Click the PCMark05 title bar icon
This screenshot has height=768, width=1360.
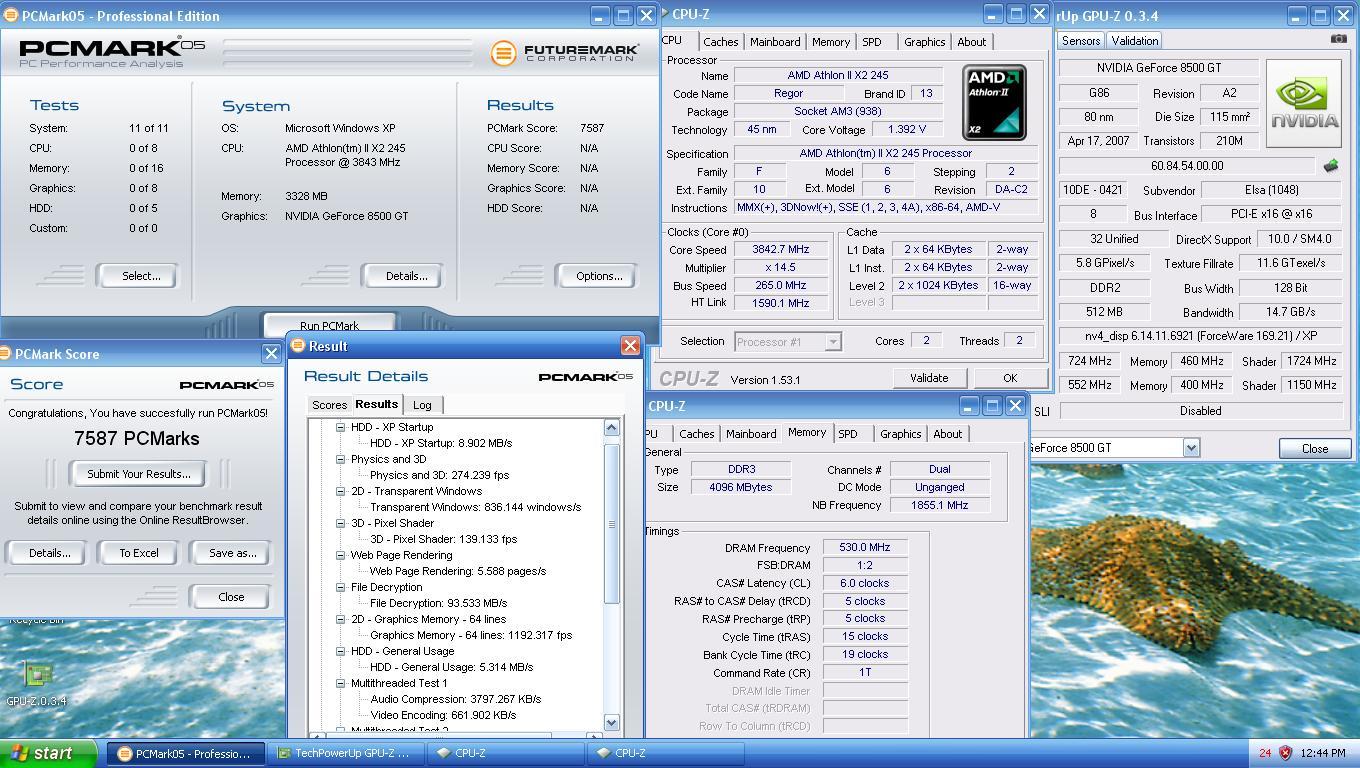point(10,16)
